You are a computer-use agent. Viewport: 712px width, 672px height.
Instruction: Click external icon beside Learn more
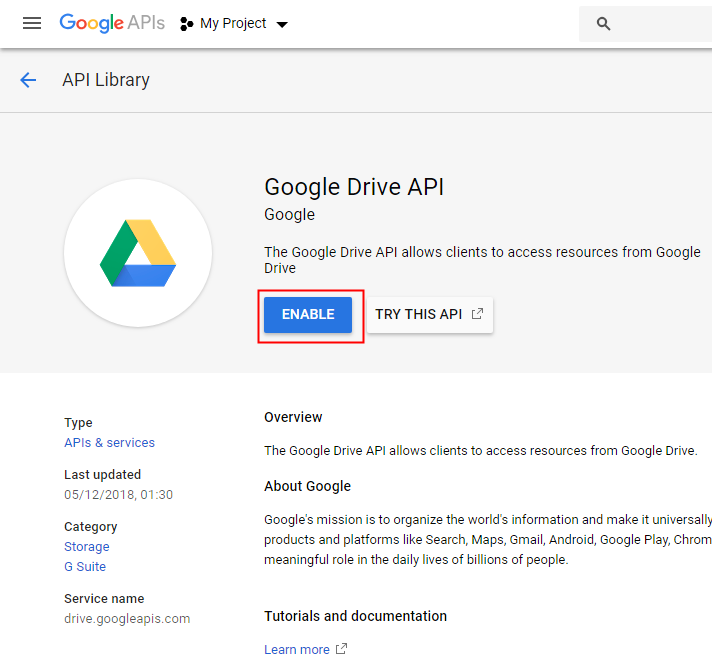341,649
